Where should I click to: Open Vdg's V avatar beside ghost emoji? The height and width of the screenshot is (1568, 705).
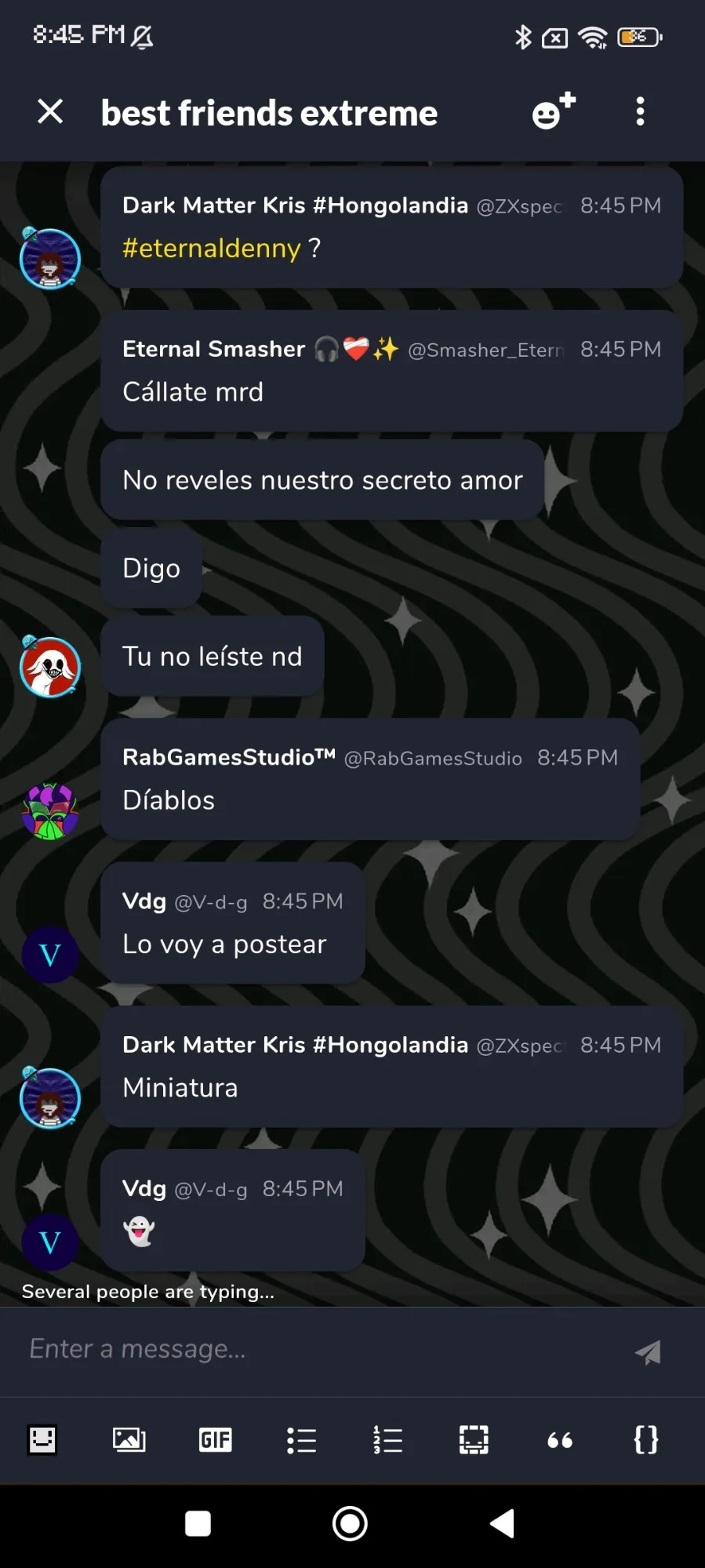[50, 1242]
